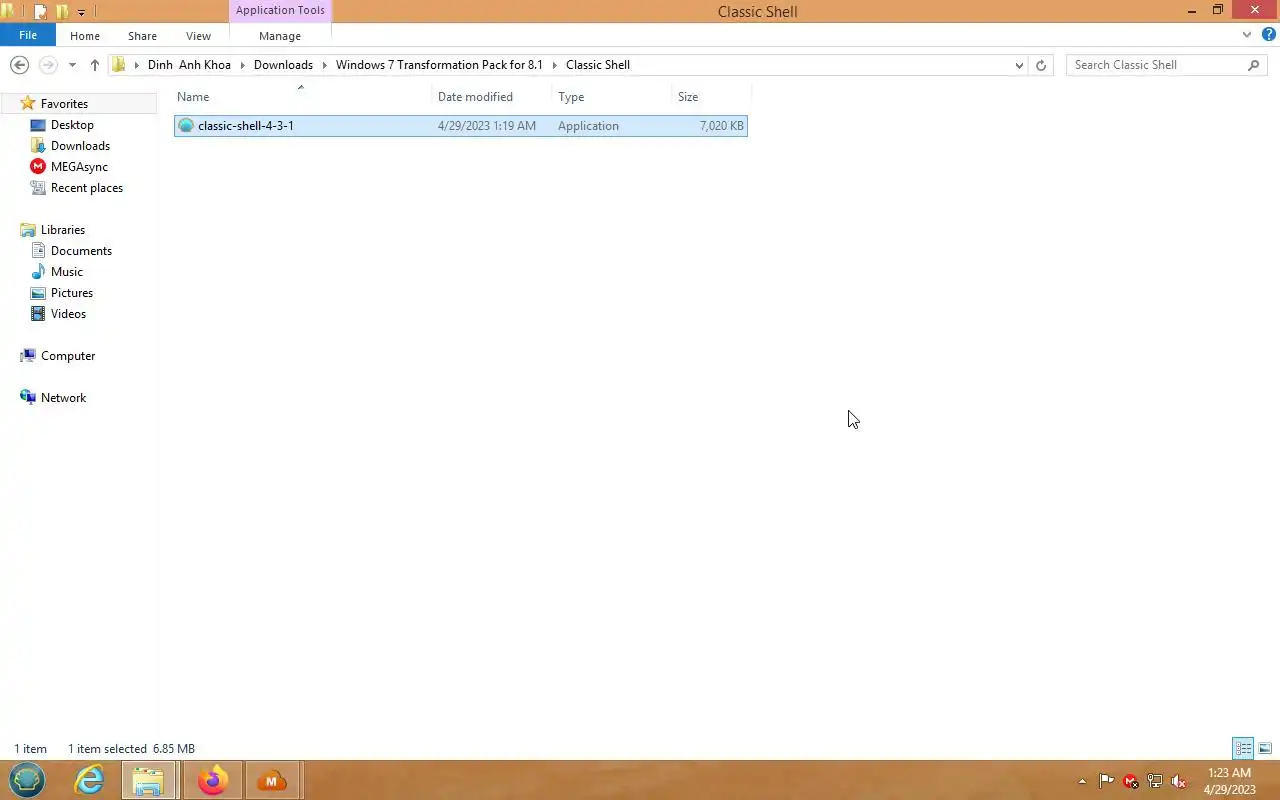This screenshot has width=1280, height=800.
Task: Click the classic-shell-4-3-1 file name
Action: point(246,126)
